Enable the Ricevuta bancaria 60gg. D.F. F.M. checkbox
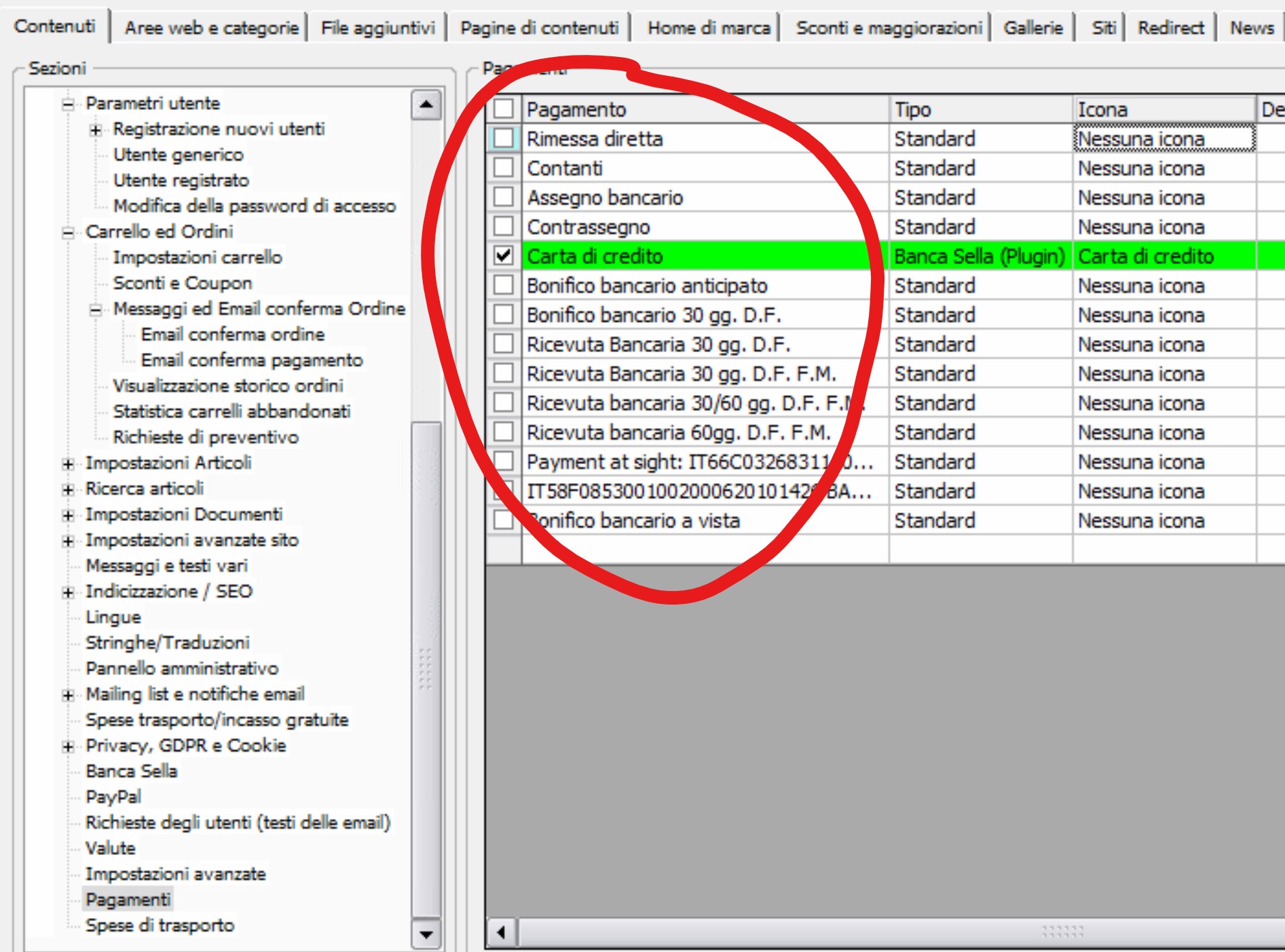 tap(504, 432)
